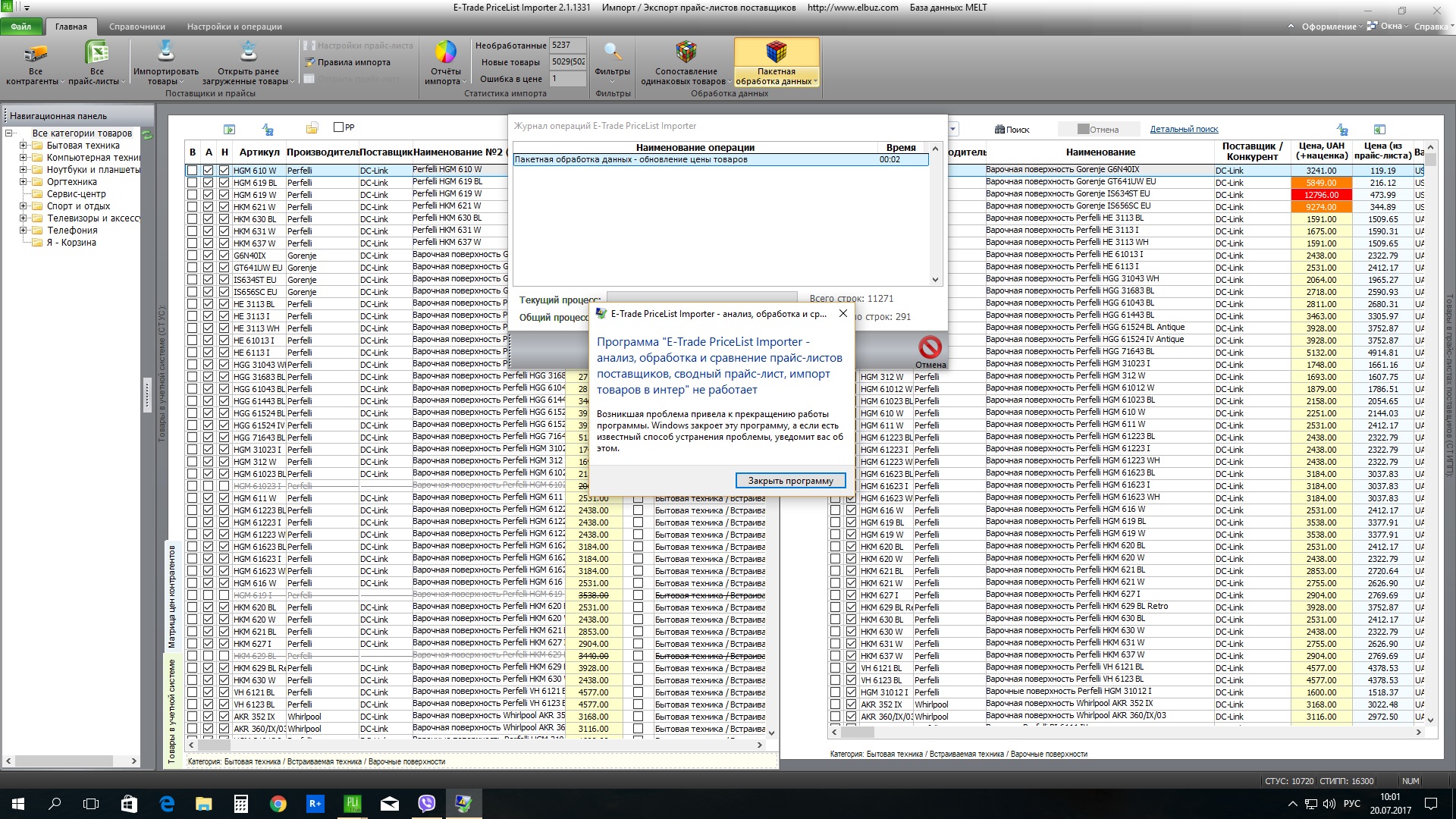1456x819 pixels.
Task: Open the import reports pie chart icon
Action: click(445, 52)
